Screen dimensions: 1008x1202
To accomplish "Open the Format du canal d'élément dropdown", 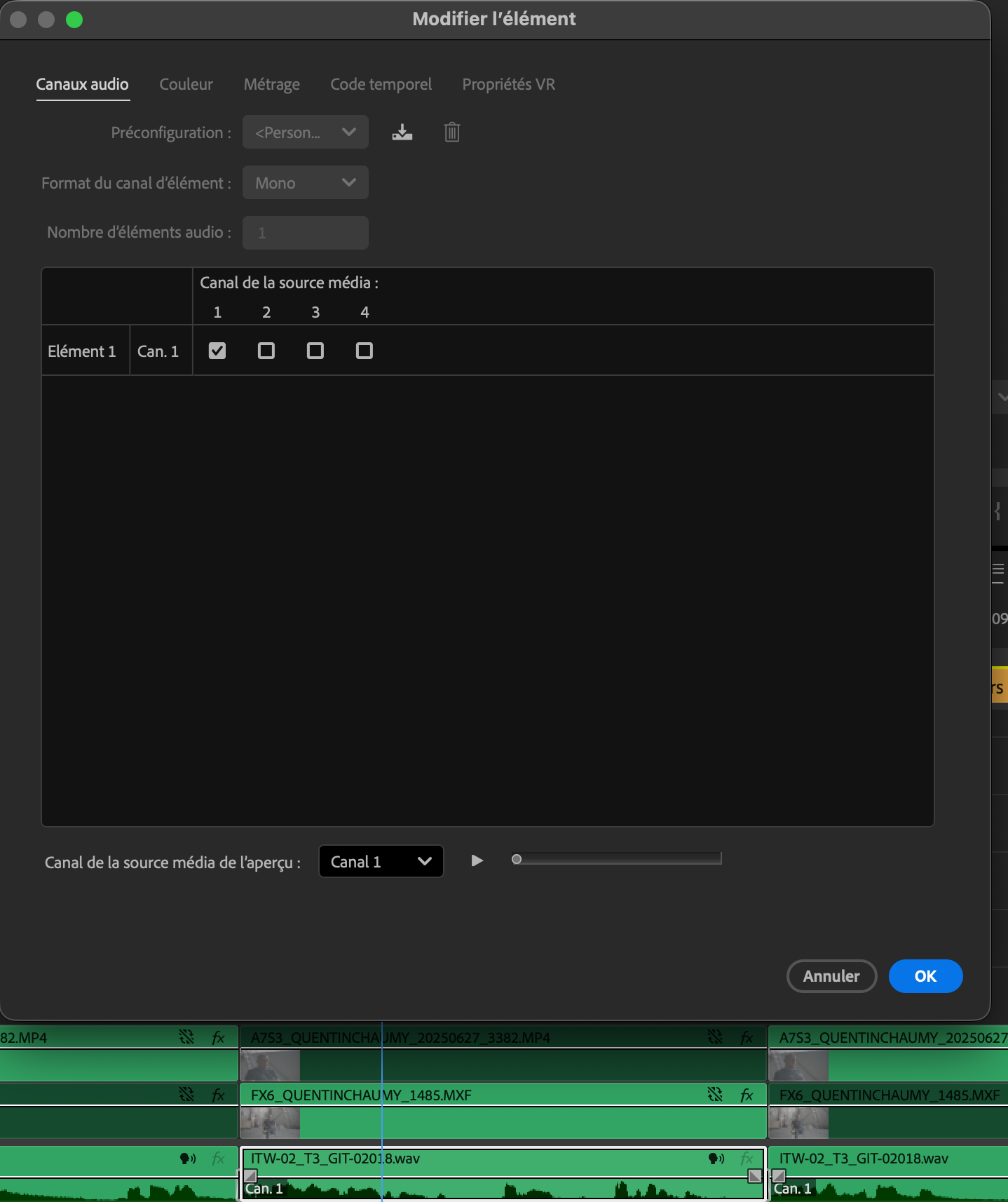I will (306, 182).
